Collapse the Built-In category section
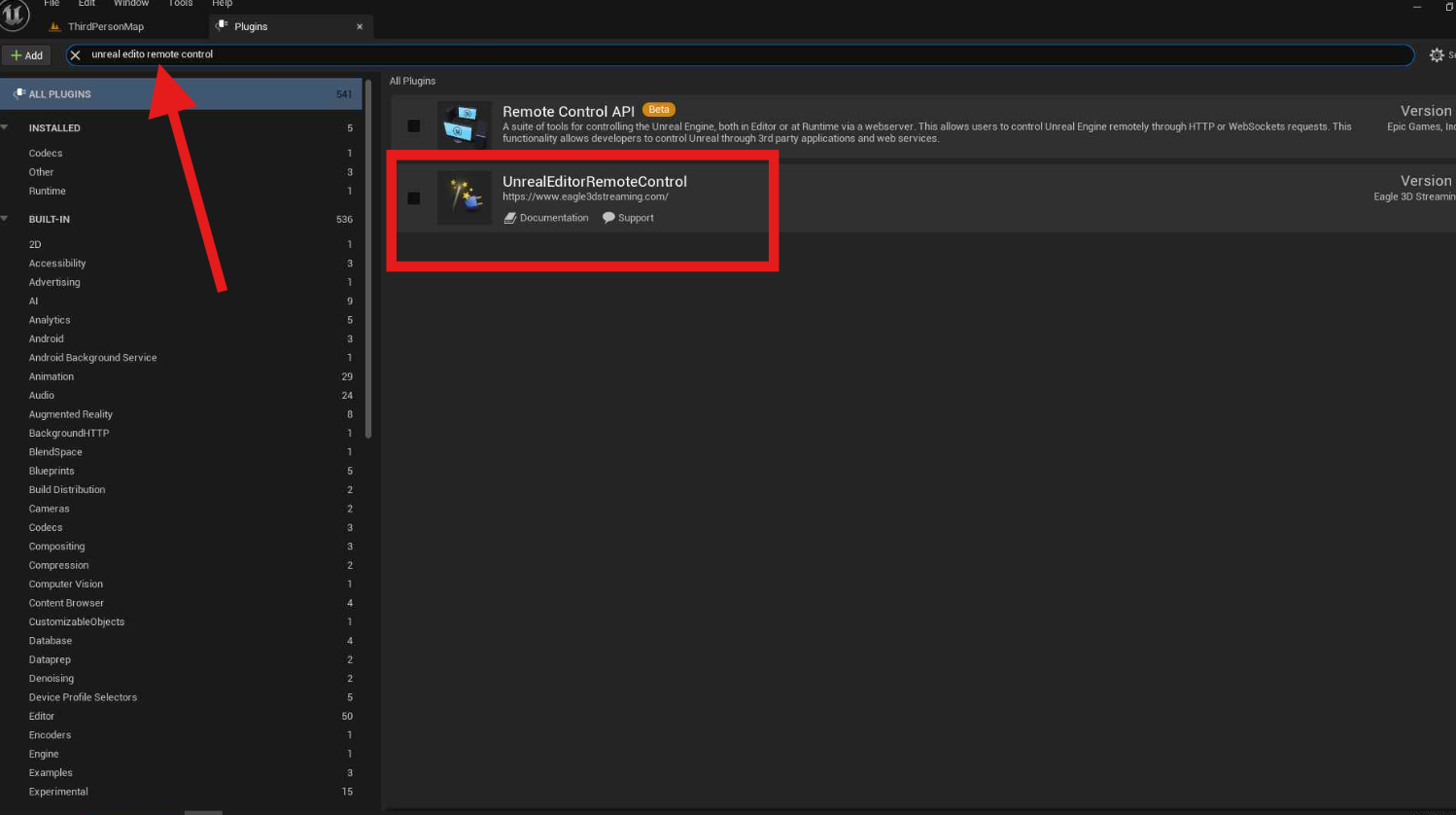Image resolution: width=1456 pixels, height=815 pixels. pos(5,219)
